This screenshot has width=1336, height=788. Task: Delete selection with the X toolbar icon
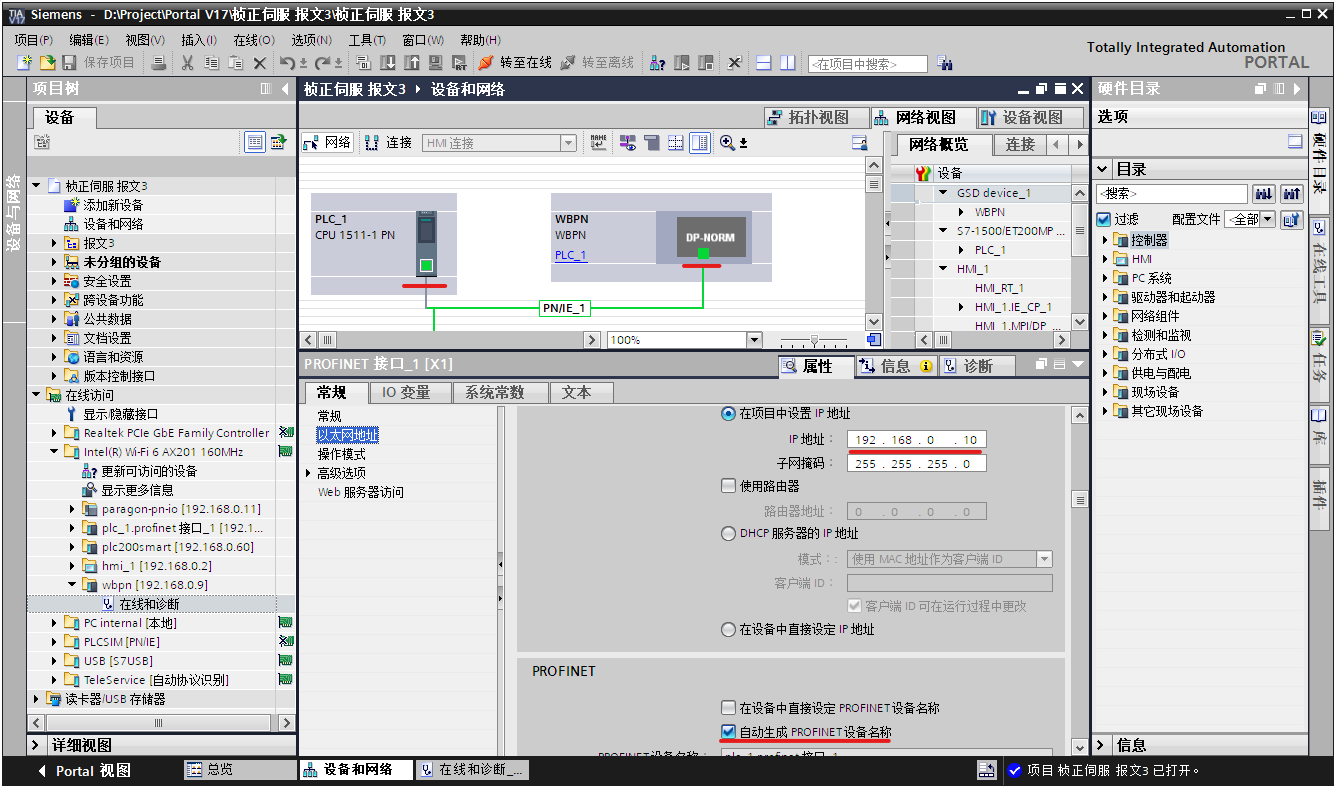(259, 63)
